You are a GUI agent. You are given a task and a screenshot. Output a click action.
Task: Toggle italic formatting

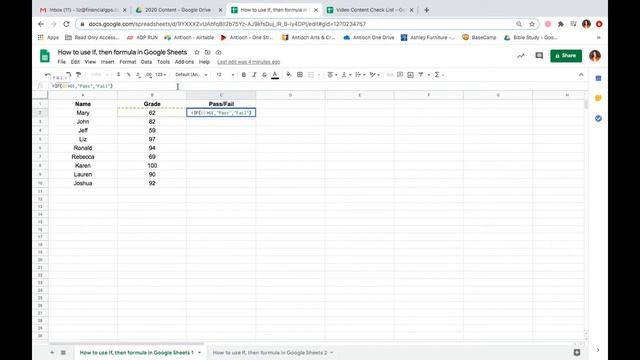click(254, 75)
